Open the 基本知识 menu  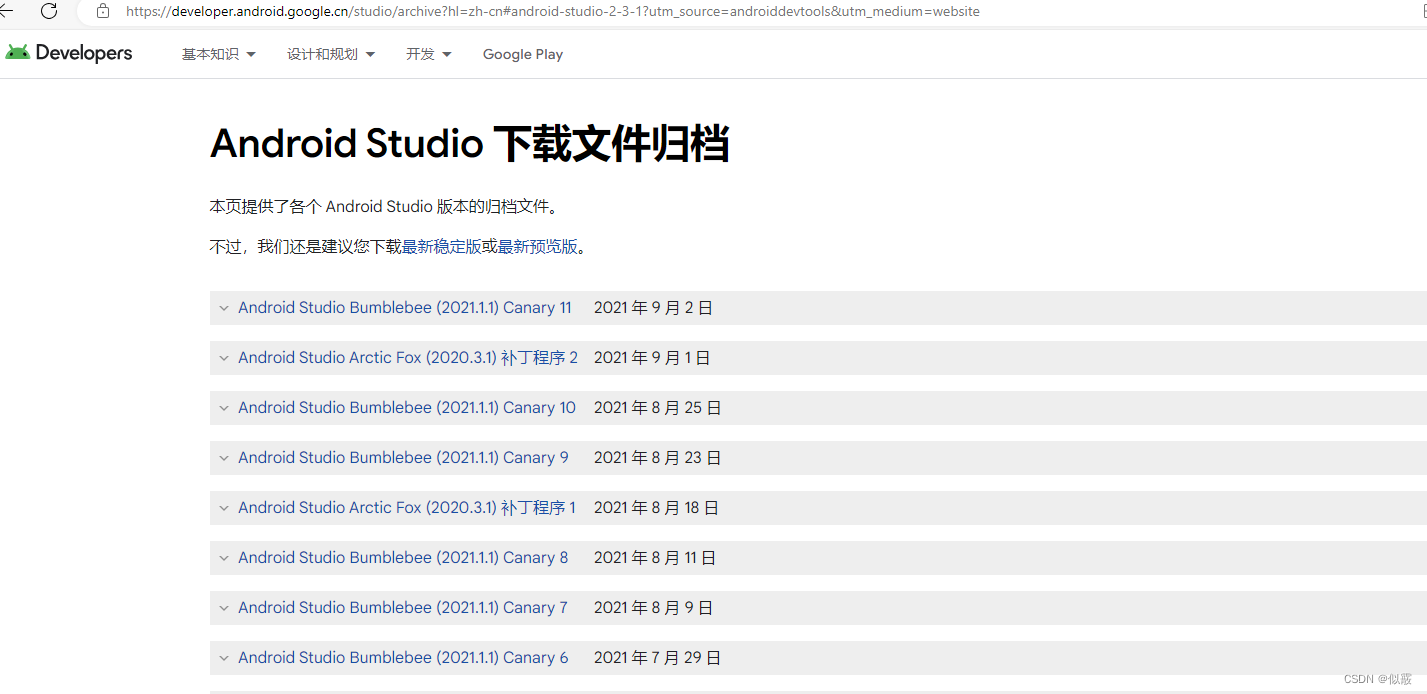click(x=219, y=54)
